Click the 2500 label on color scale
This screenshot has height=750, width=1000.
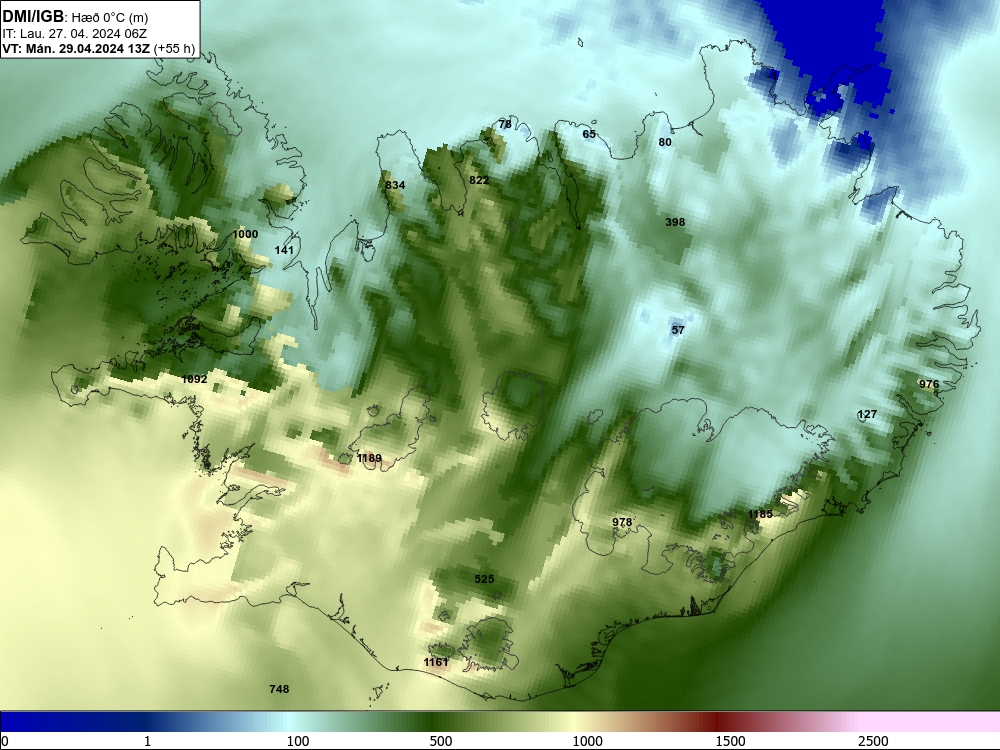click(x=873, y=741)
